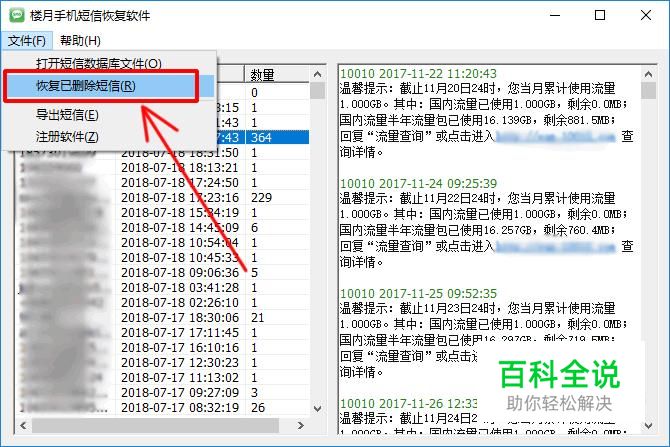Select row 2018-07-18 18:31:50
Viewport: 670px width, 447px height.
[162, 153]
